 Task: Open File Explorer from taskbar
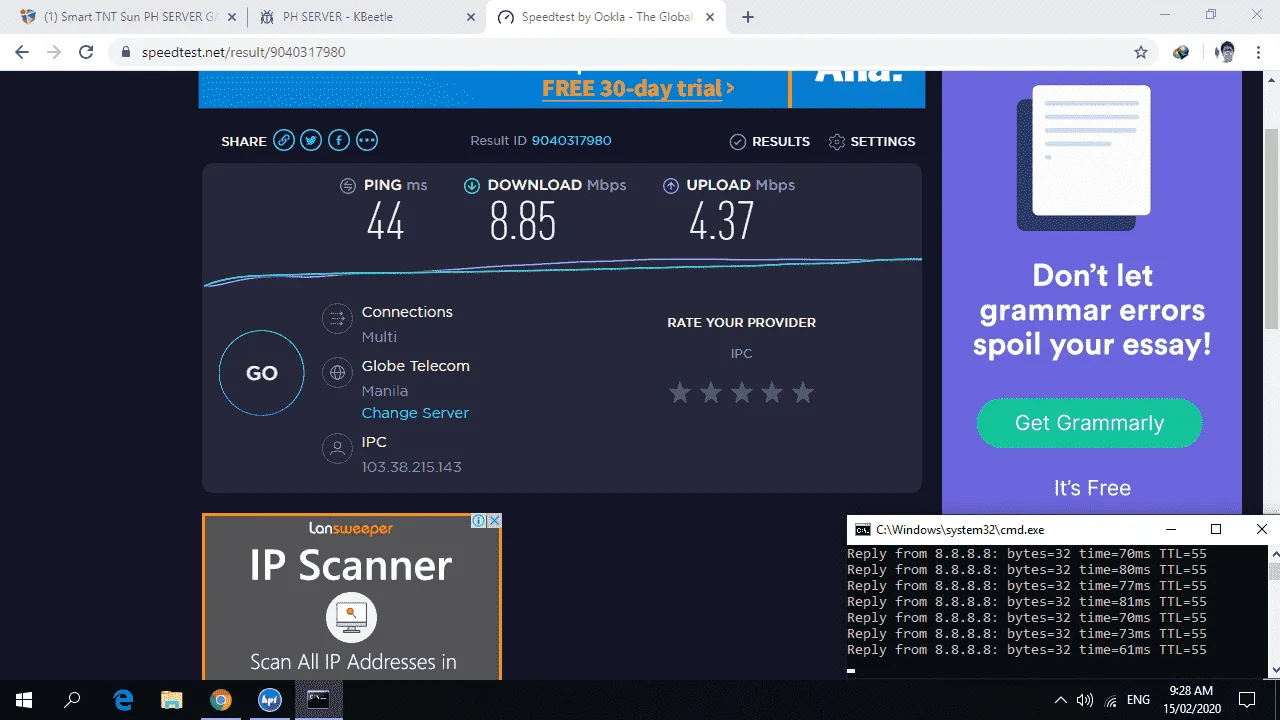pyautogui.click(x=172, y=700)
